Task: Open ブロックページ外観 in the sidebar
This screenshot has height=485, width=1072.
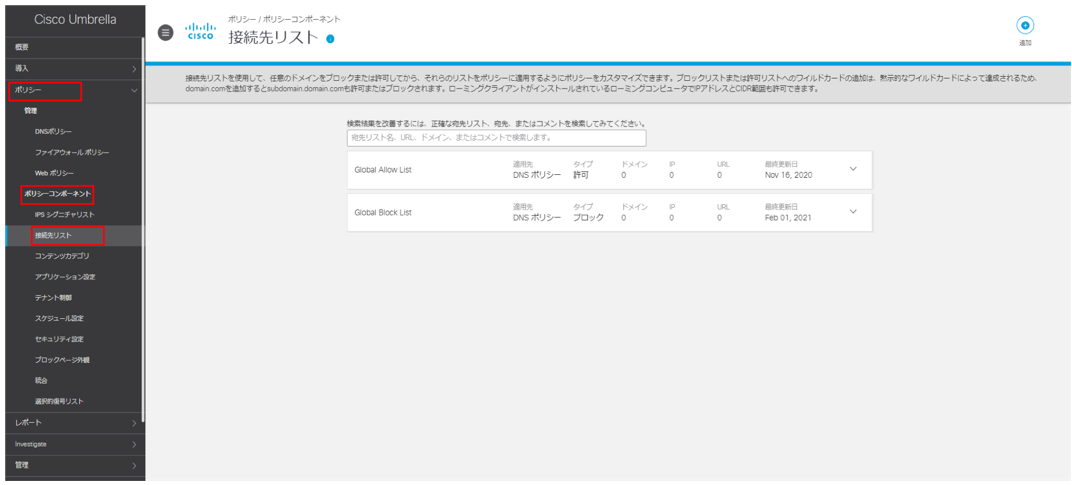Action: point(62,359)
